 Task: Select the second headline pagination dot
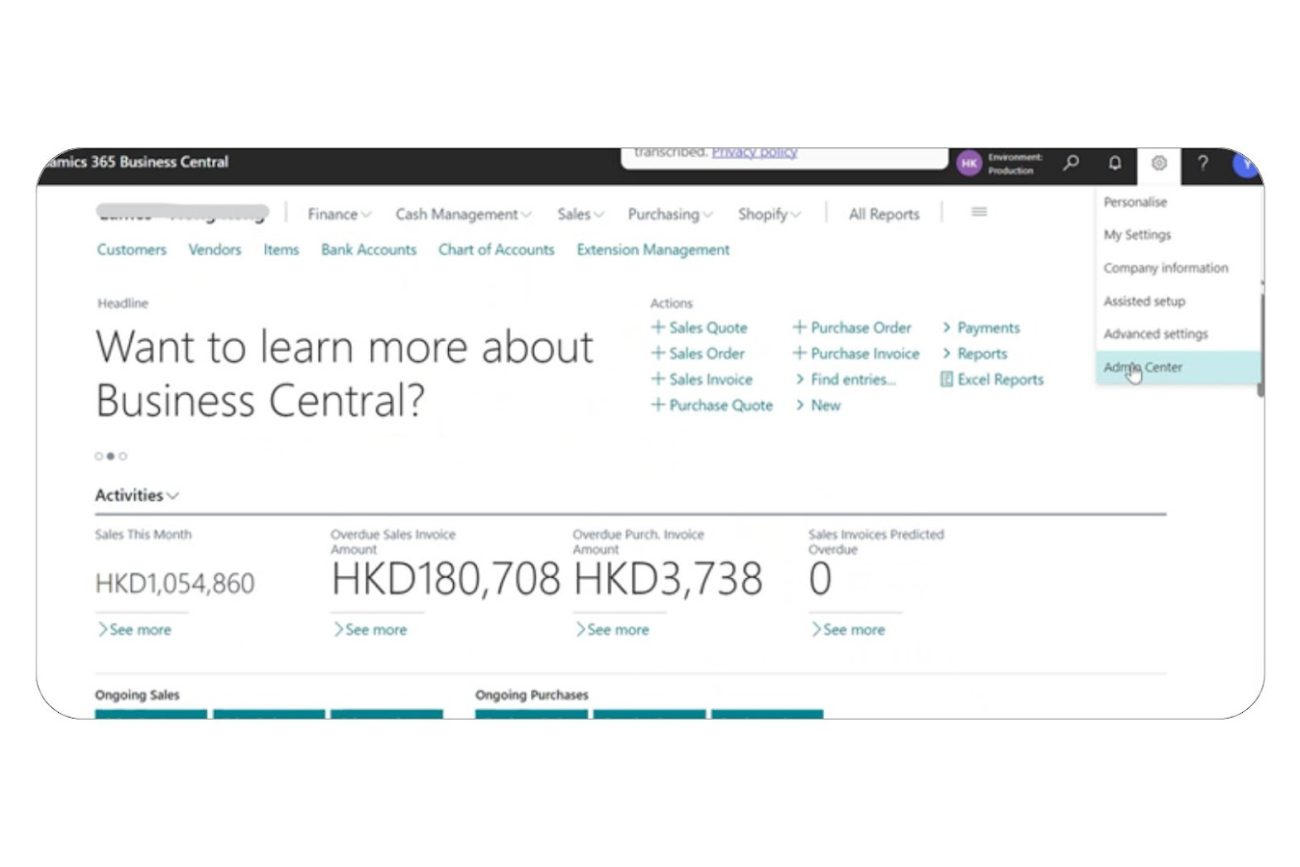pos(111,456)
